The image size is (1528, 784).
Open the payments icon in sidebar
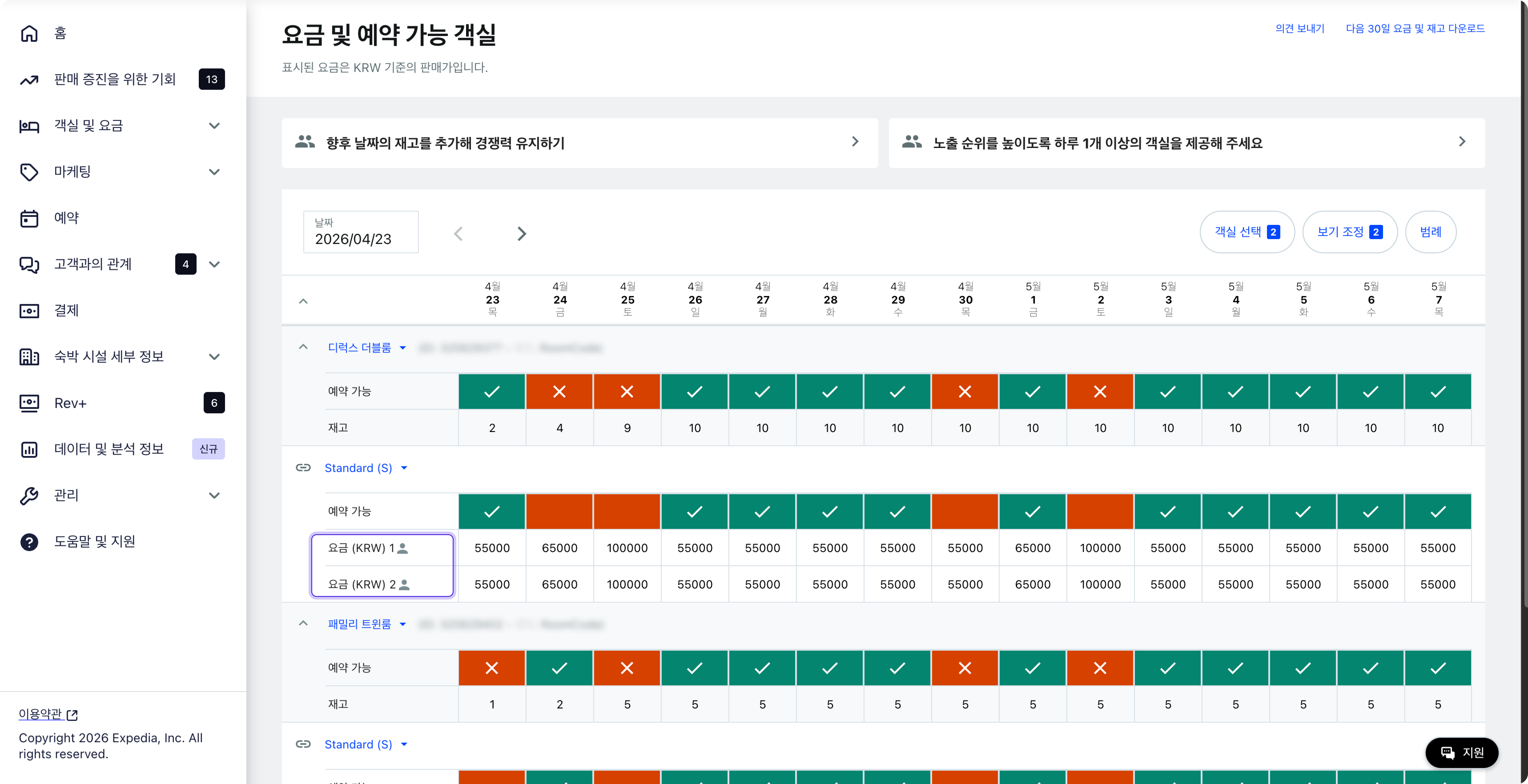tap(29, 311)
